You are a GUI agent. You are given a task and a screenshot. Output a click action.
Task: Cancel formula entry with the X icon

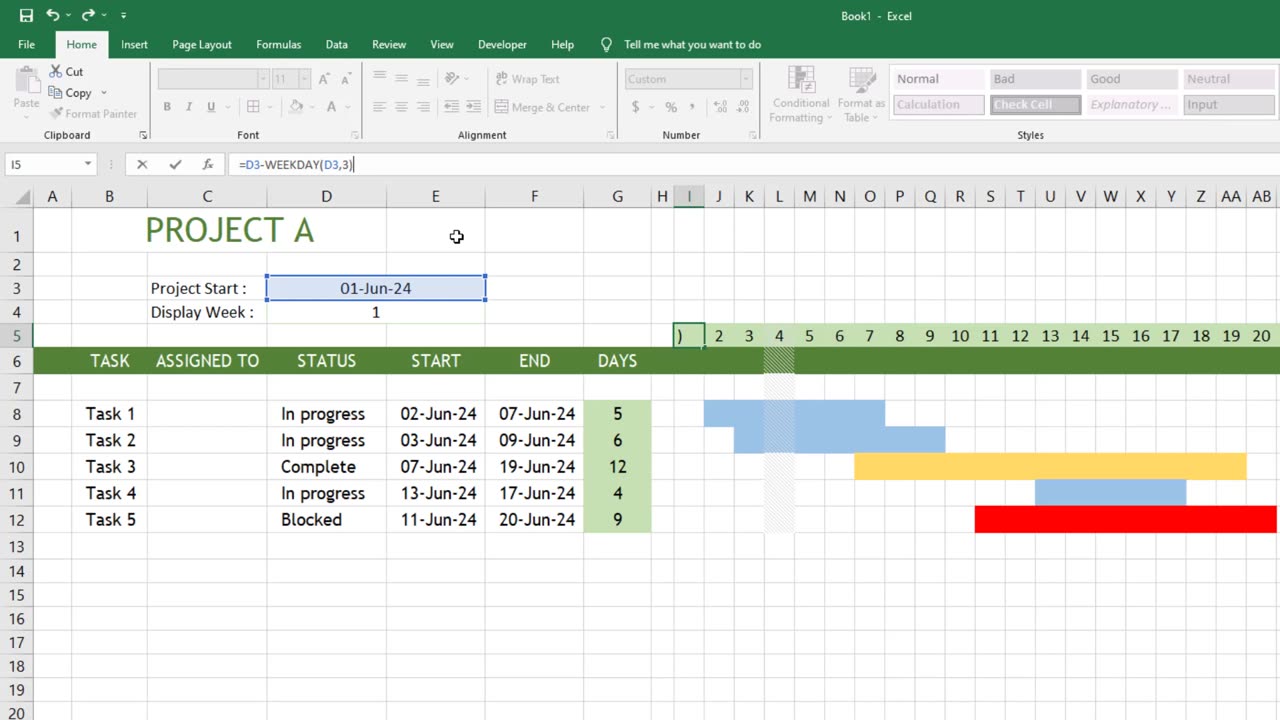142,165
